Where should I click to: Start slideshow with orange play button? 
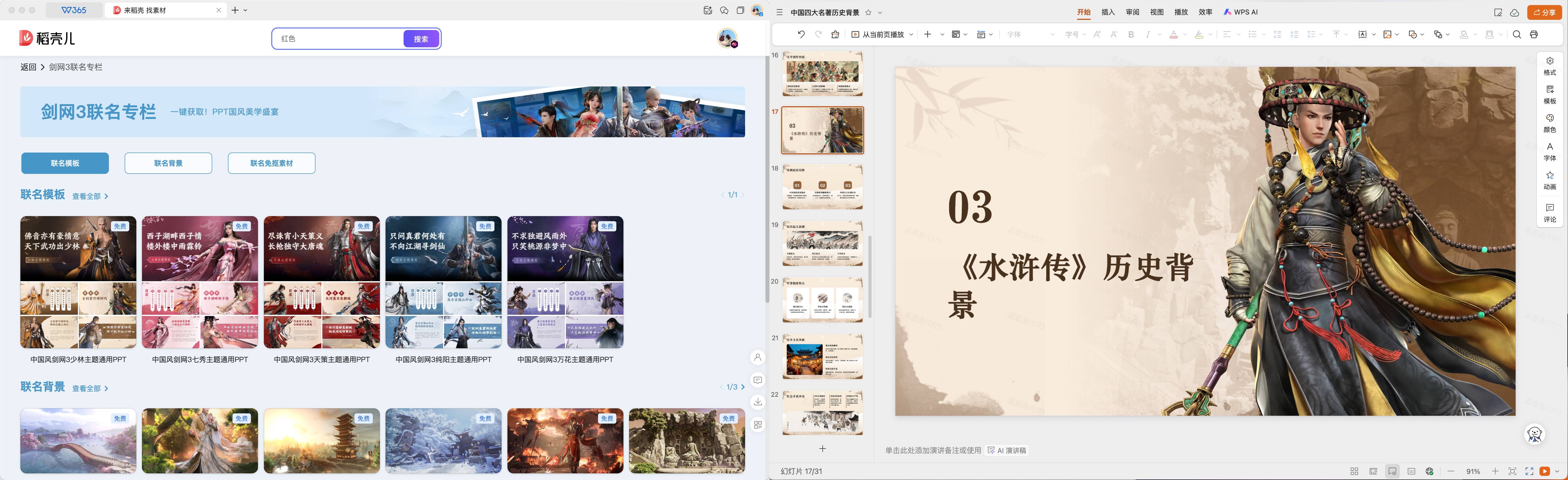1544,471
